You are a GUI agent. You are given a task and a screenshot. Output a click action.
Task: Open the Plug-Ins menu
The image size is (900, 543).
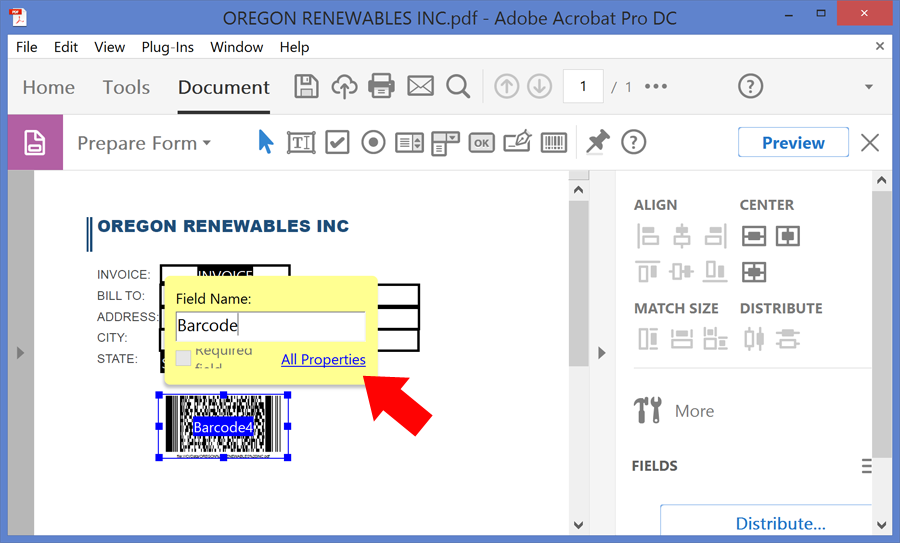(168, 47)
